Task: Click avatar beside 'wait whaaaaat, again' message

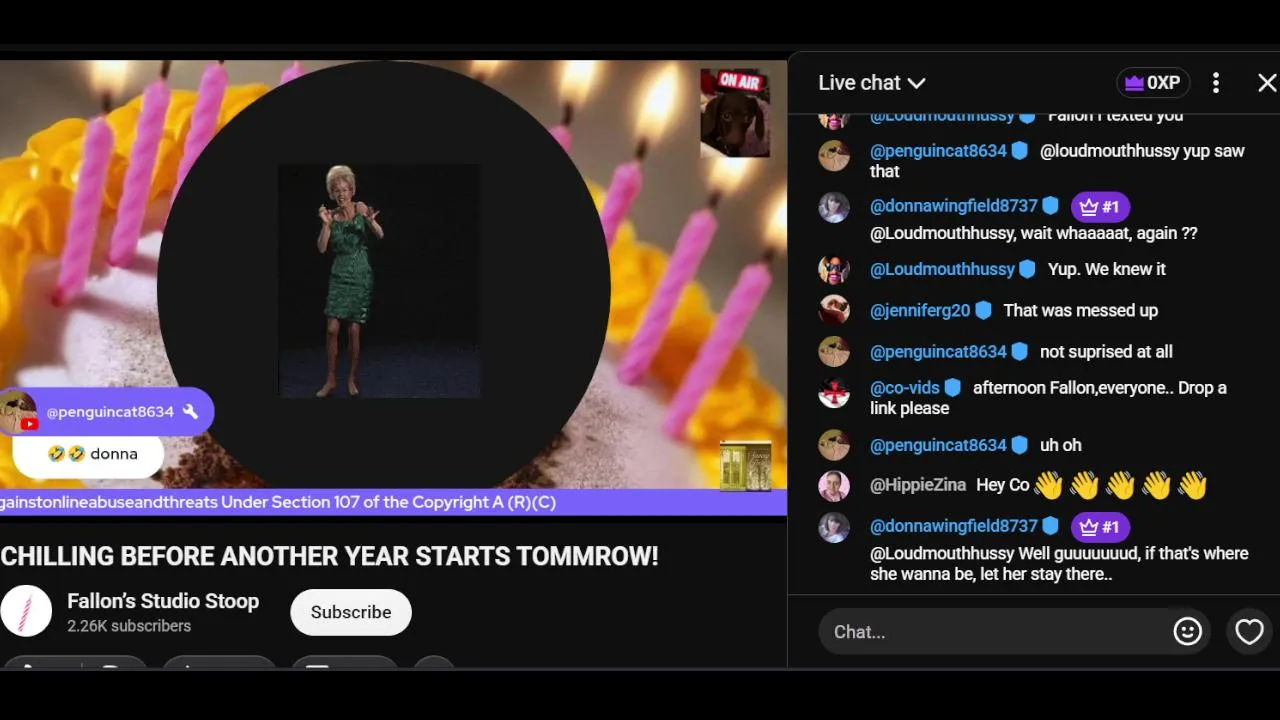Action: pos(834,208)
